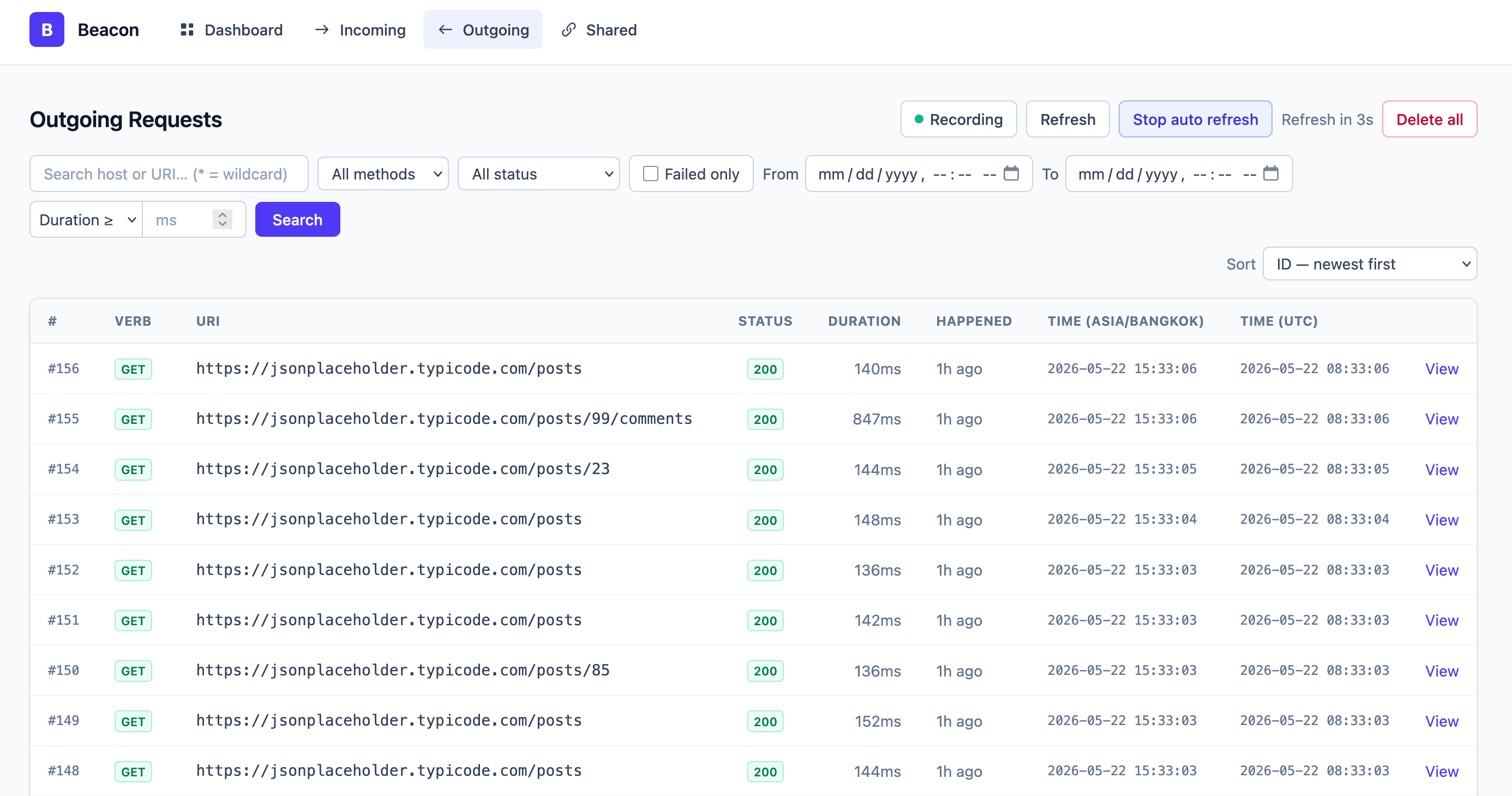
Task: Click the posts/99/comments URI
Action: tap(444, 418)
